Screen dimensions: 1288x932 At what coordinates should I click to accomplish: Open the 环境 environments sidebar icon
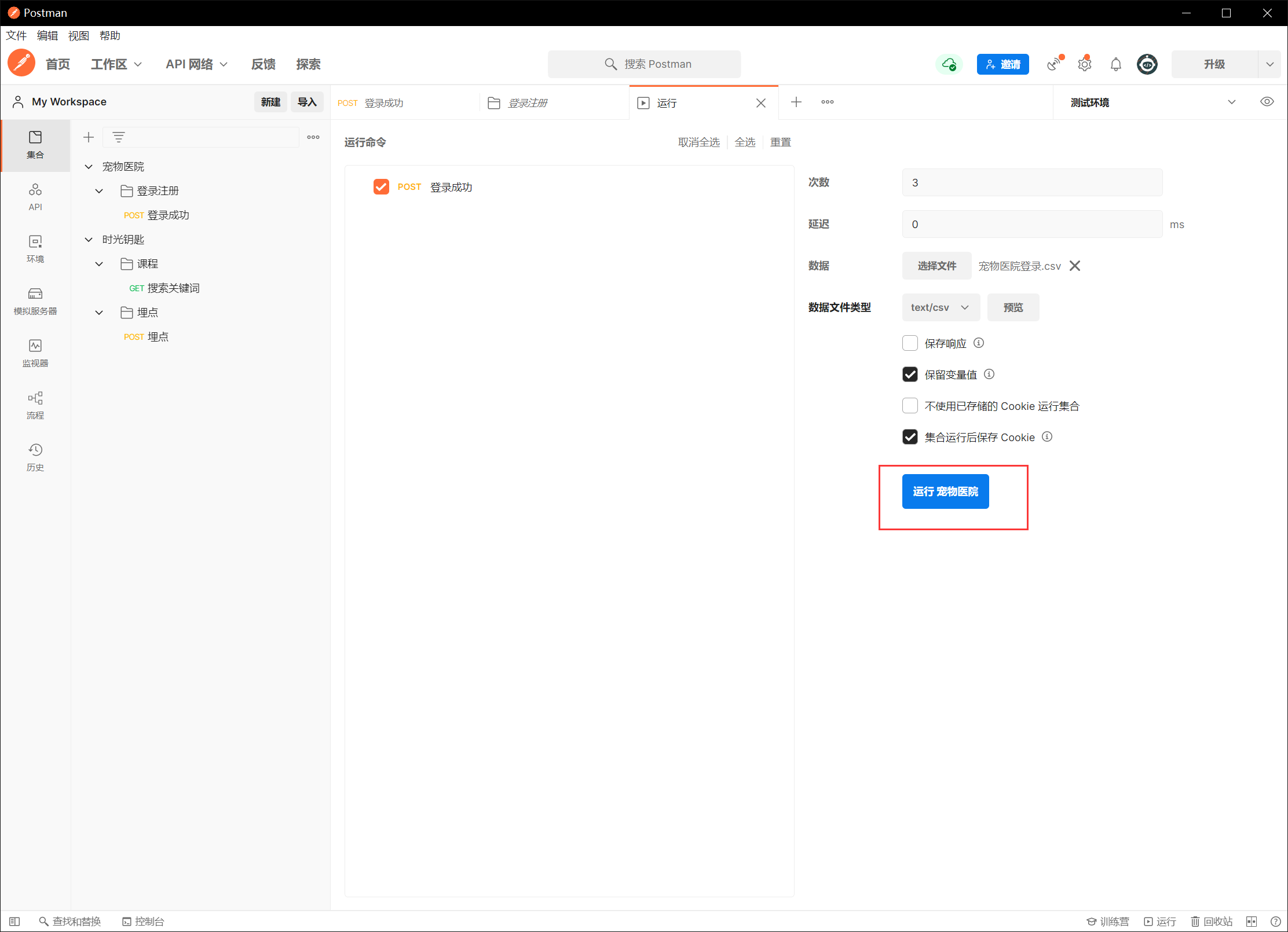click(x=35, y=248)
